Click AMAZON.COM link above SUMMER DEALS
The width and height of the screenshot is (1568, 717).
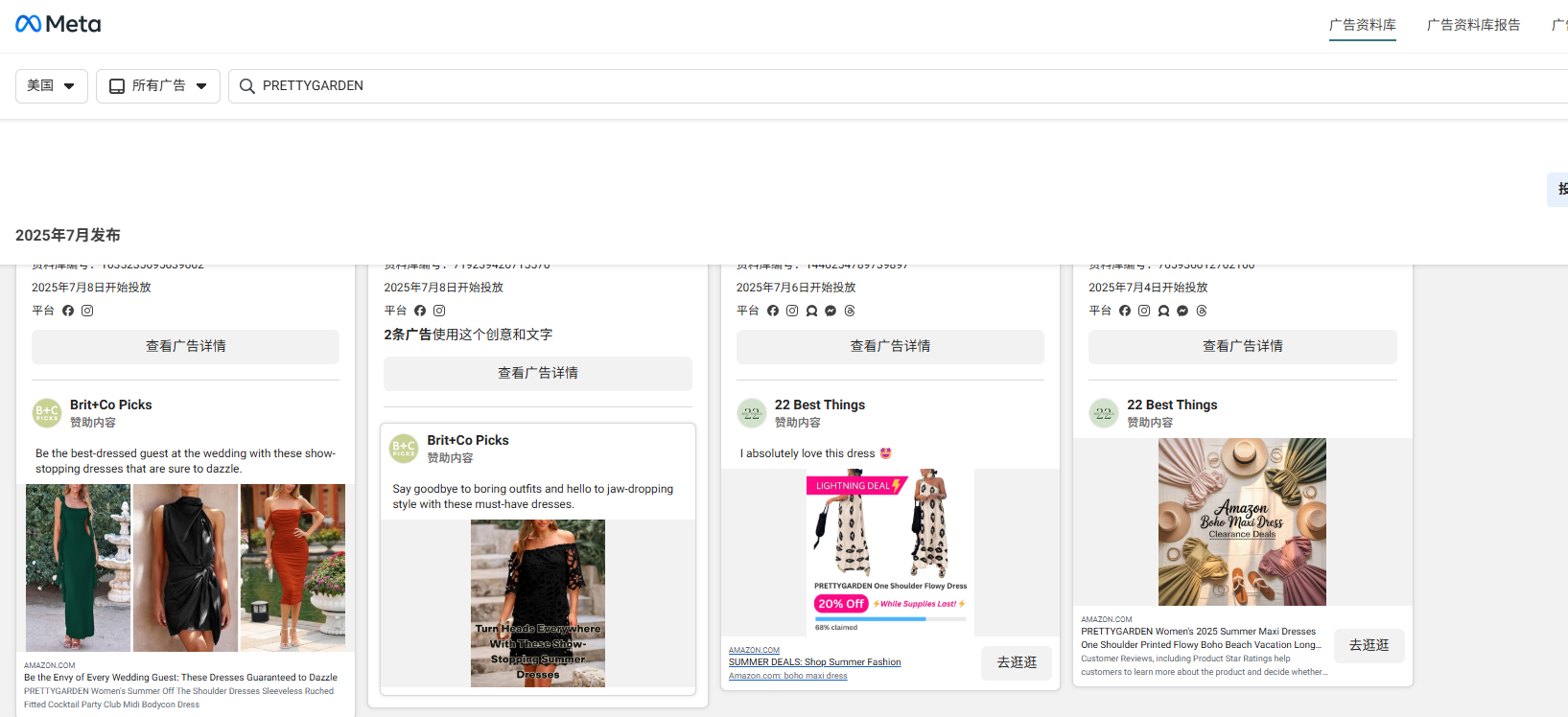click(754, 650)
